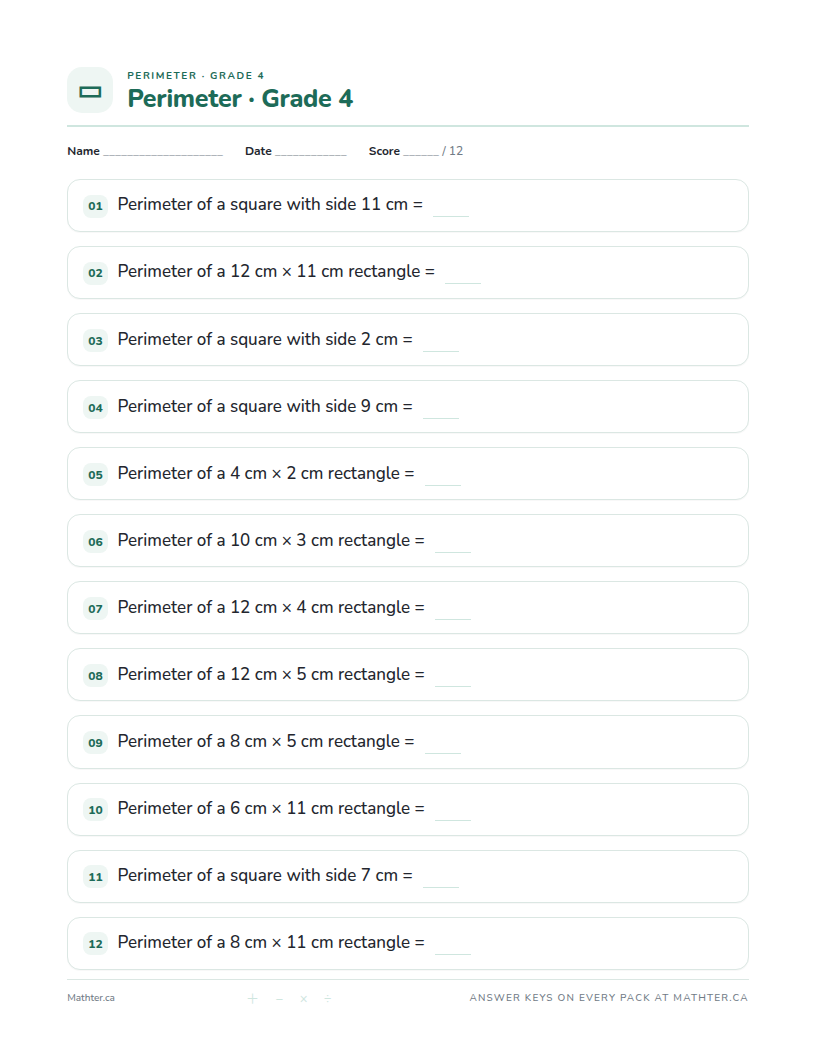
Task: Click the answer blank for the side 11 cm square
Action: click(450, 208)
